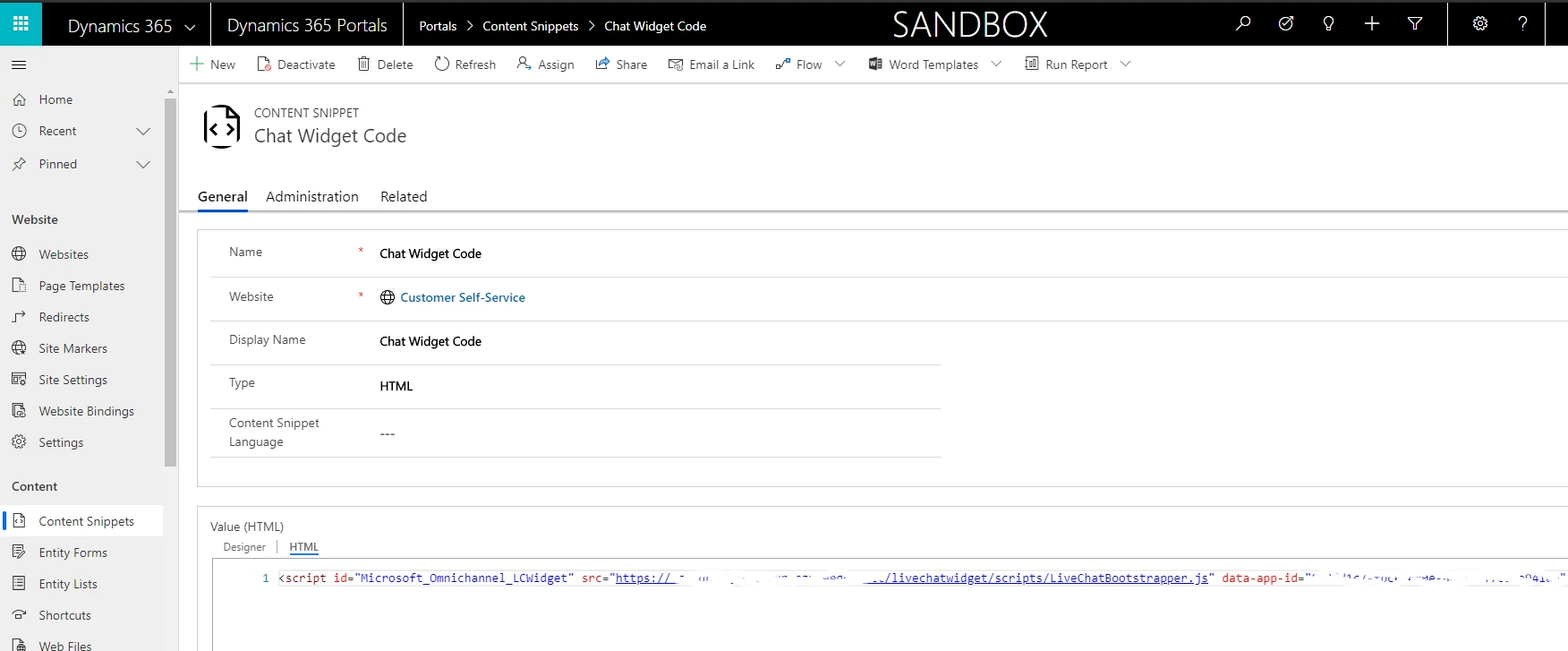Screen dimensions: 1568x651
Task: Click the sidebar vertical scrollbar
Action: [x=170, y=282]
